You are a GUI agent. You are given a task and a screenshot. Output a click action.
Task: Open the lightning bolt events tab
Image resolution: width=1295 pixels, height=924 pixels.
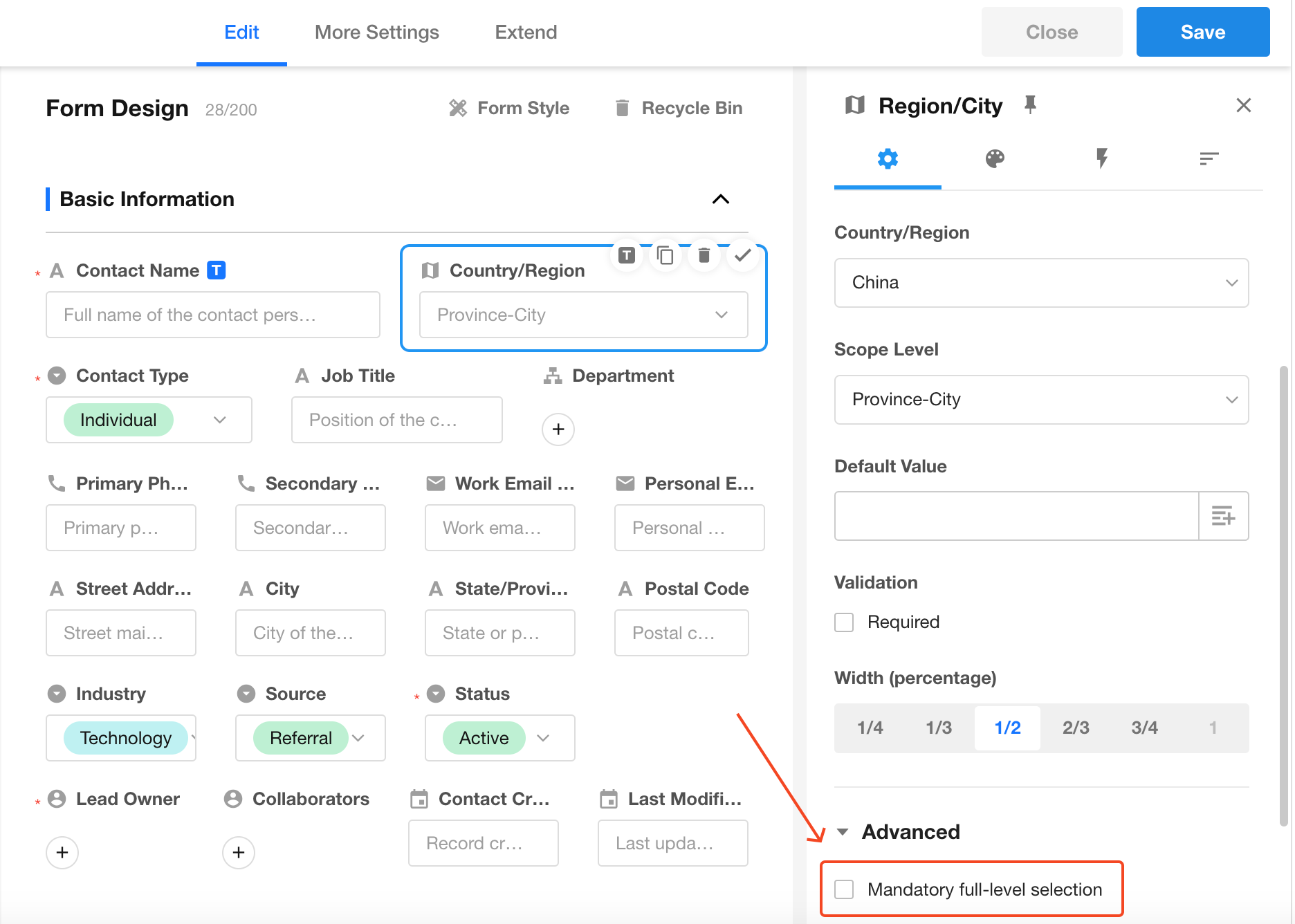pyautogui.click(x=1101, y=159)
